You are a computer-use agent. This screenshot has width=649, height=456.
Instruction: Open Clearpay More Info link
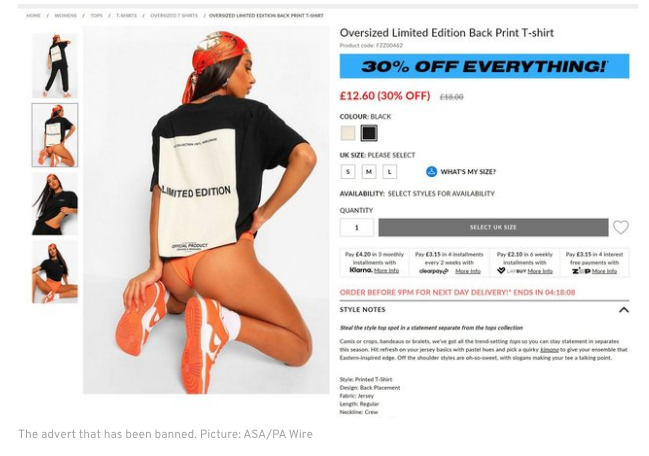pos(468,271)
